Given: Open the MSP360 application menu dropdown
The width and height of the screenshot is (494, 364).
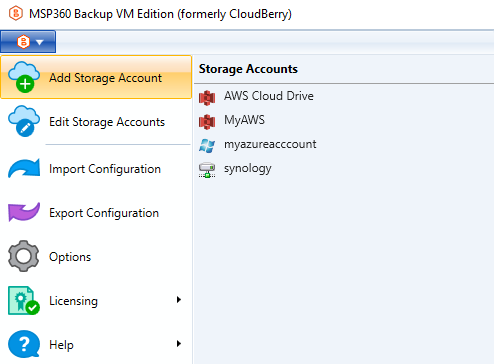Looking at the screenshot, I should [x=28, y=42].
